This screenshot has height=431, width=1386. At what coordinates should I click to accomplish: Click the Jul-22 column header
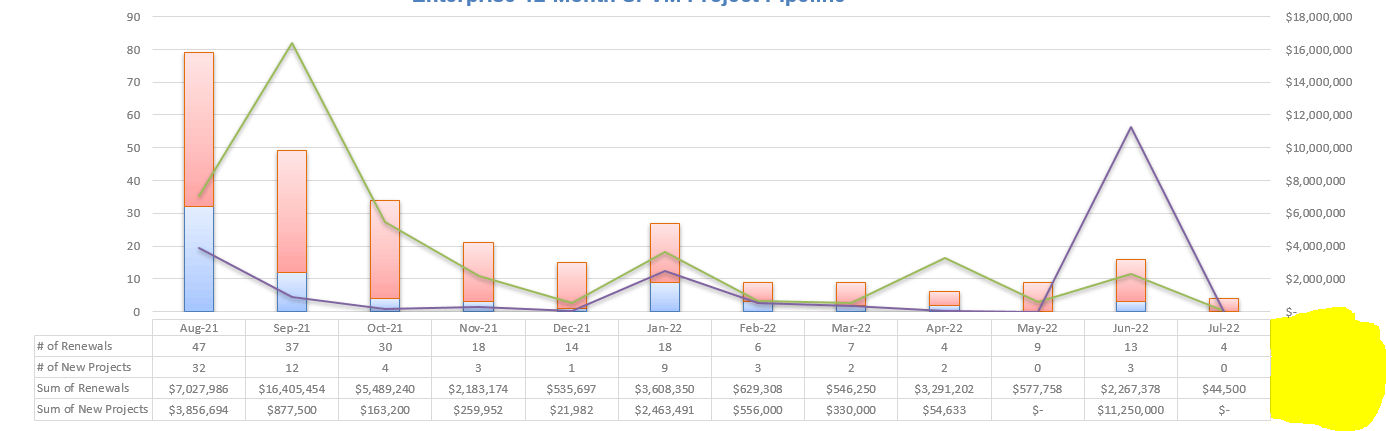tap(1223, 327)
